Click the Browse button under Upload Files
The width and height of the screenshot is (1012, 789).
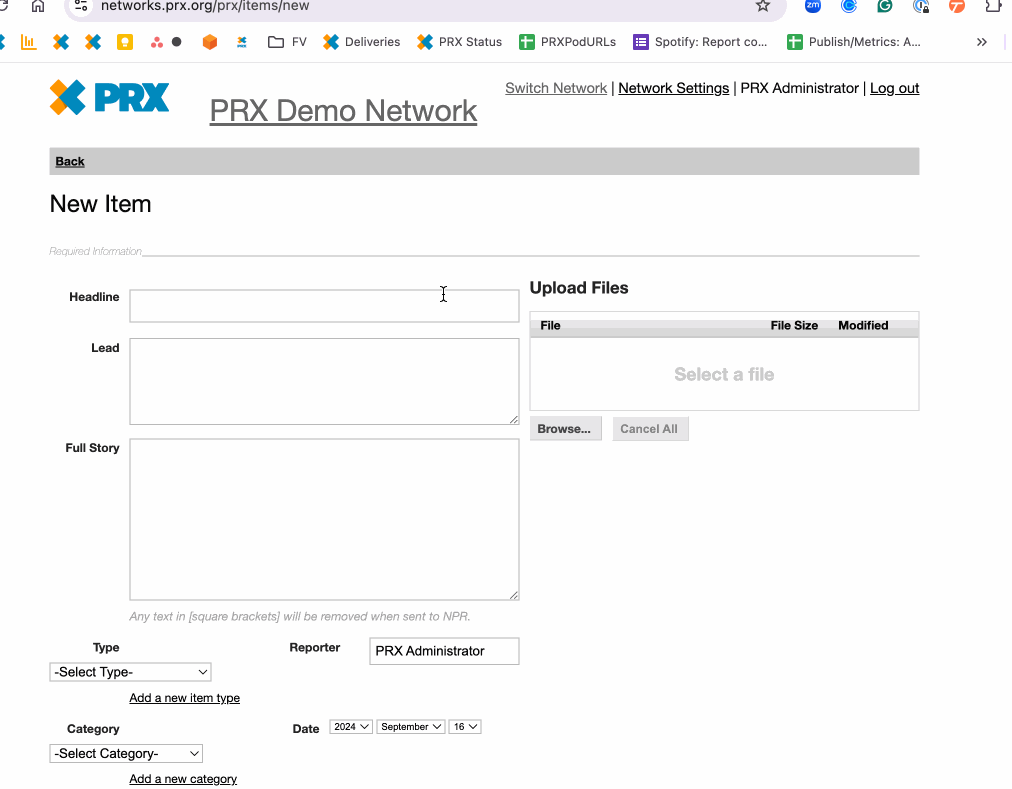565,428
